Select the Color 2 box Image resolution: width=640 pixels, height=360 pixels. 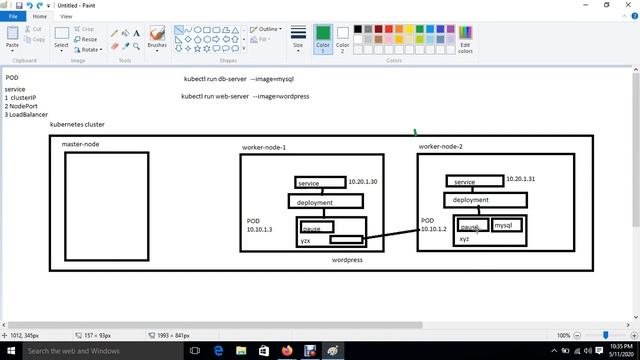(x=342, y=39)
